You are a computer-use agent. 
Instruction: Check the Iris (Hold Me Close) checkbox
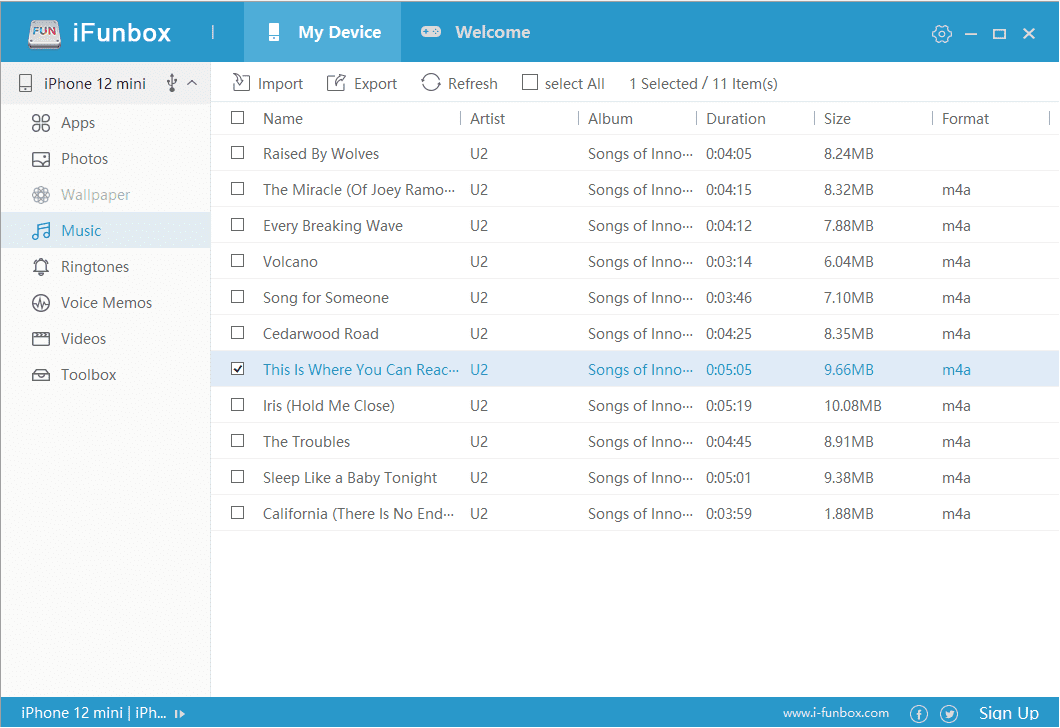click(237, 405)
